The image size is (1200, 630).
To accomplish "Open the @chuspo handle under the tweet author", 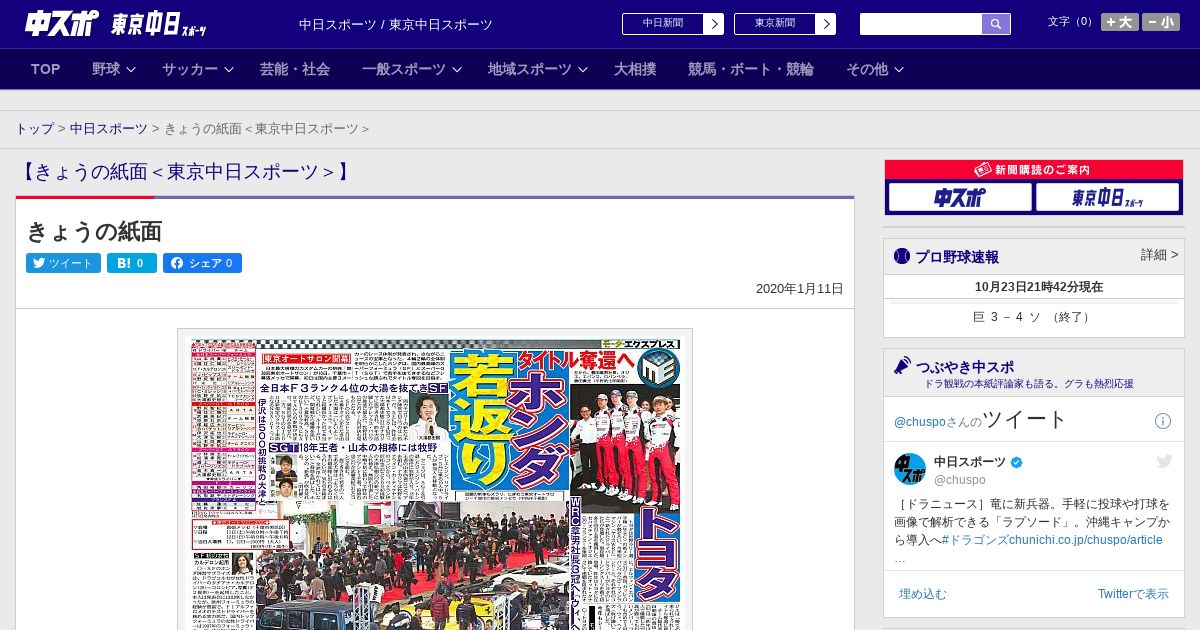I will pos(960,480).
